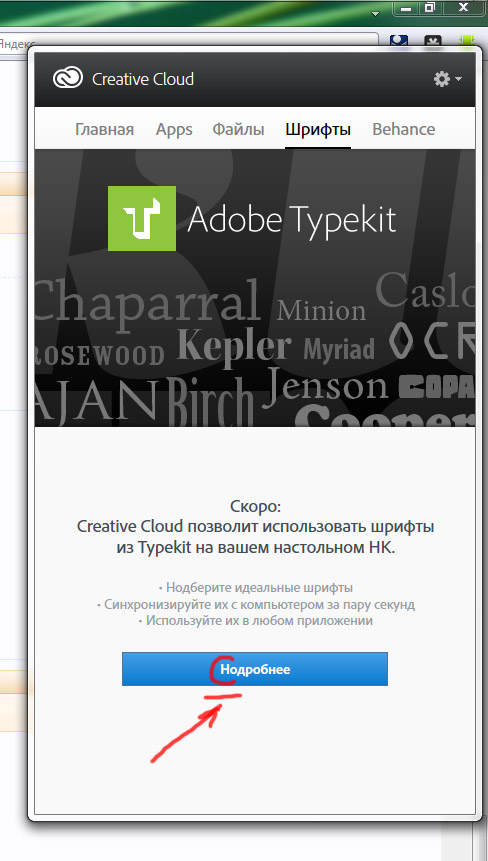Click the 'идеальные шрифты' bullet line
The image size is (488, 861).
pos(256,588)
